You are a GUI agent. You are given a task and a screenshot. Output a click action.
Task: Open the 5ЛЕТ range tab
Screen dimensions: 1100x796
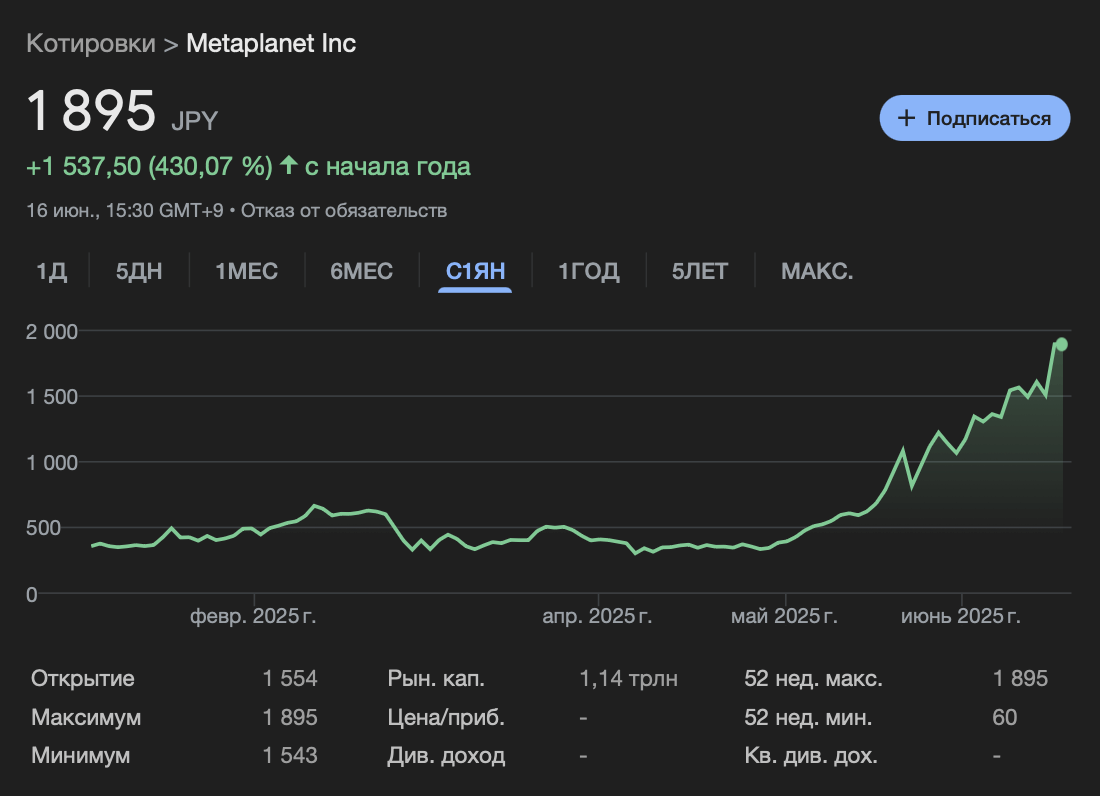tap(699, 271)
